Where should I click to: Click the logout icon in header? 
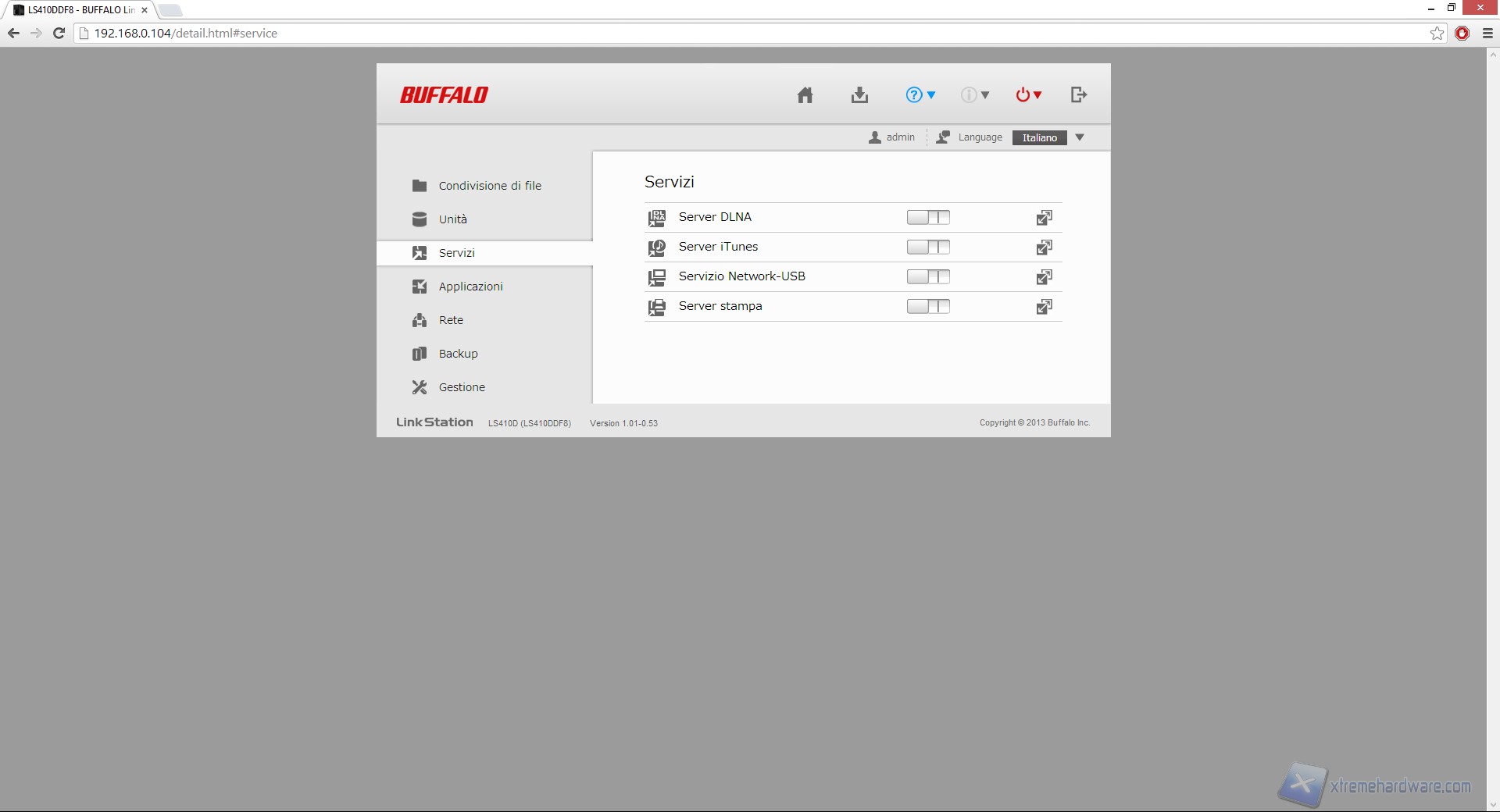[1078, 95]
